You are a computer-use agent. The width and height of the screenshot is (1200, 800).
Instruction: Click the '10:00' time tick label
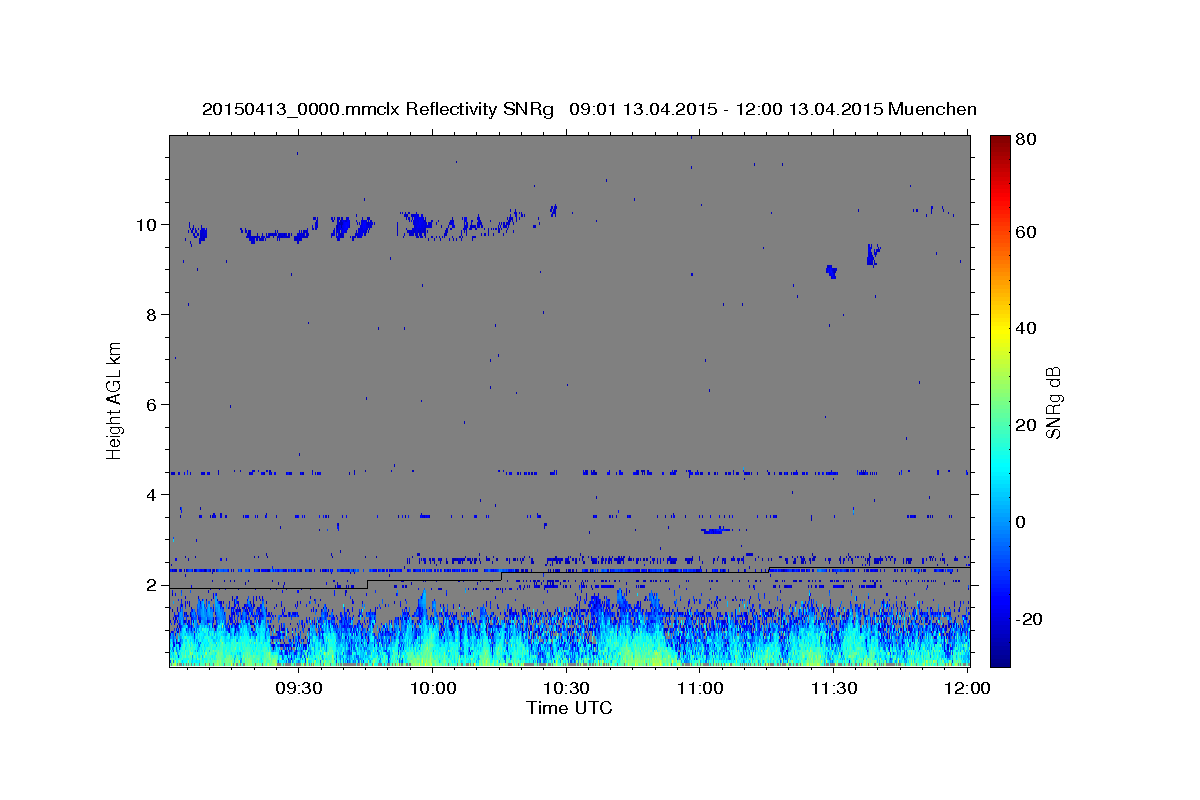[x=433, y=688]
